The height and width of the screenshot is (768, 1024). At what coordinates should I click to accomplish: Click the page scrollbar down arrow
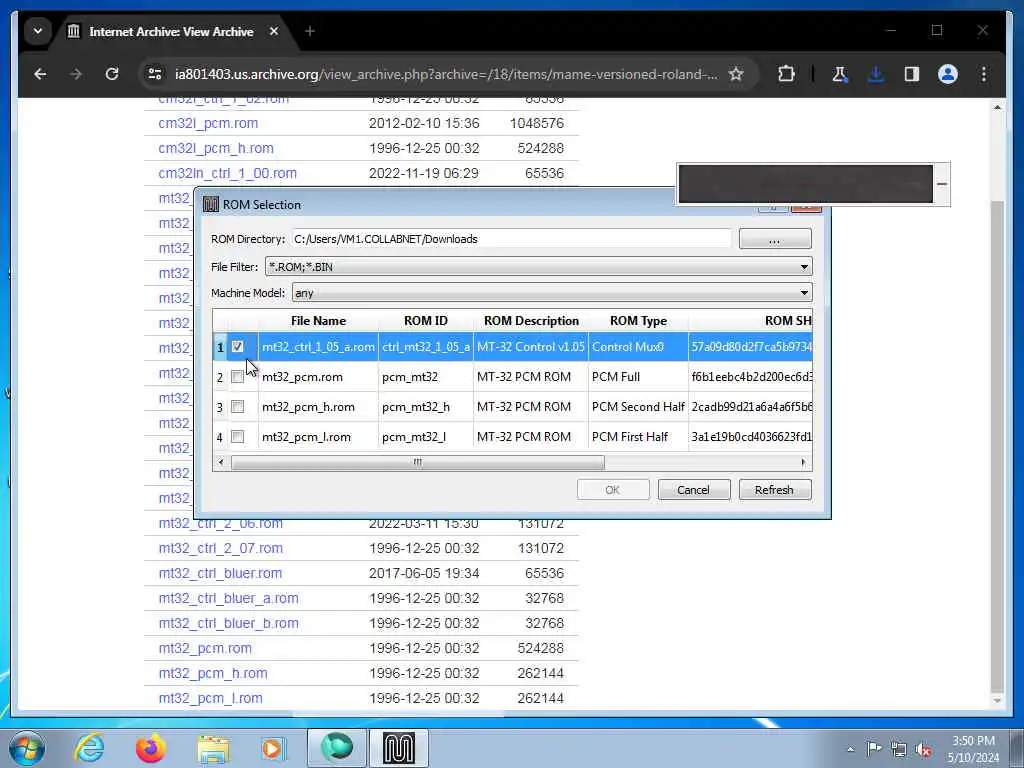click(x=997, y=701)
